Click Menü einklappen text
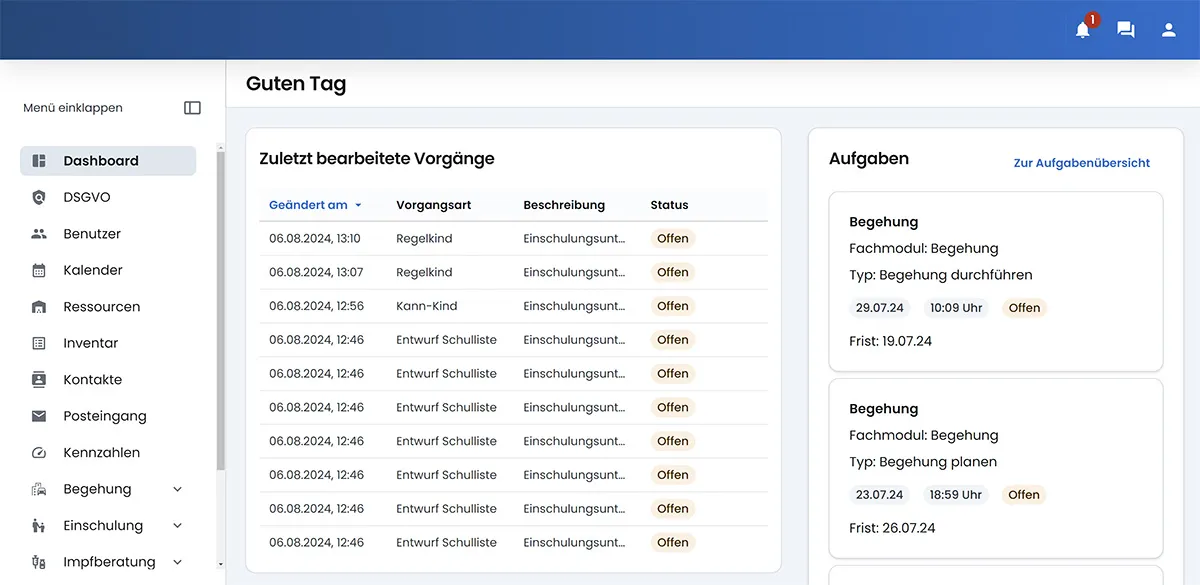The image size is (1200, 585). [x=73, y=108]
